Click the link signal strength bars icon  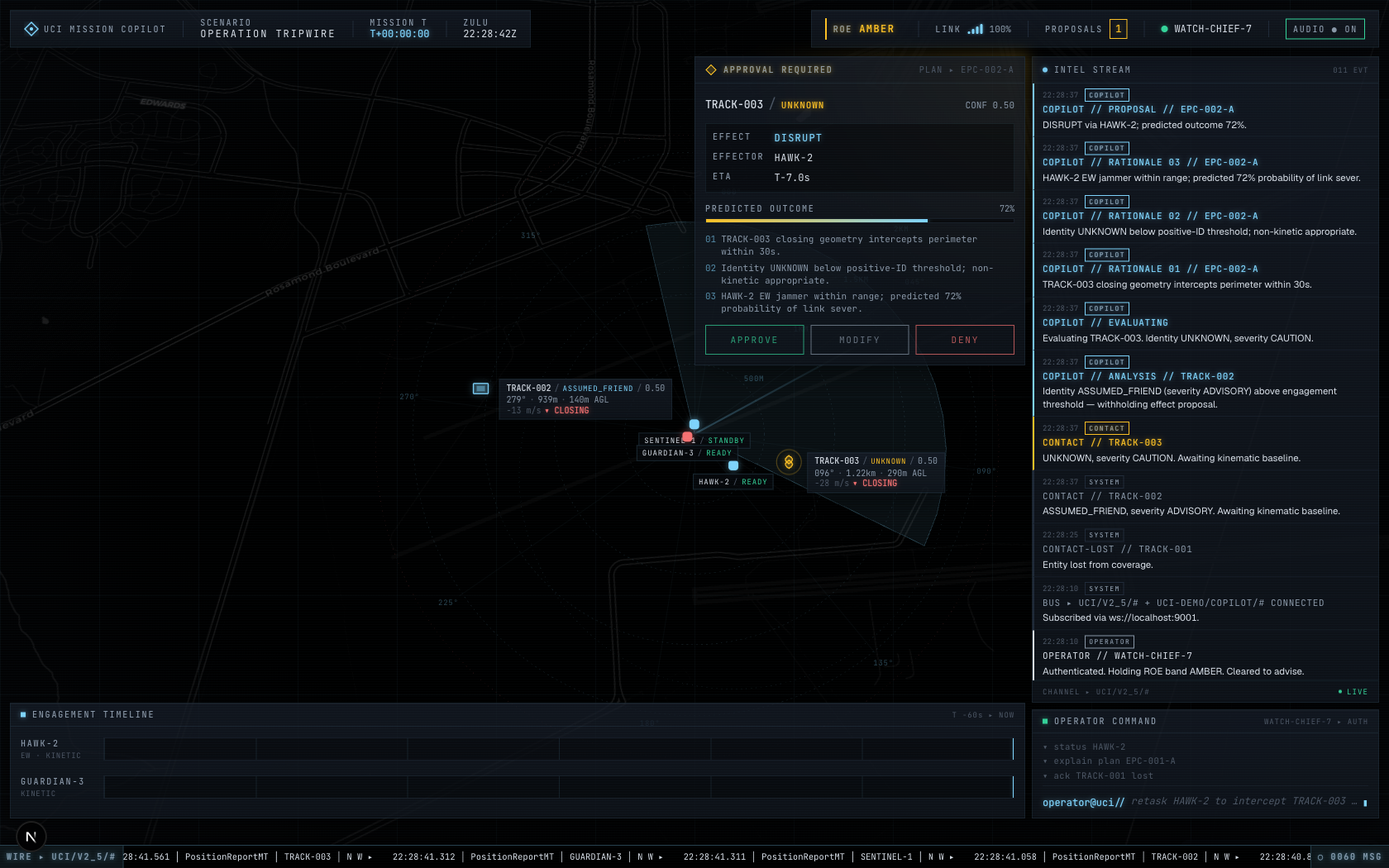pyautogui.click(x=976, y=29)
